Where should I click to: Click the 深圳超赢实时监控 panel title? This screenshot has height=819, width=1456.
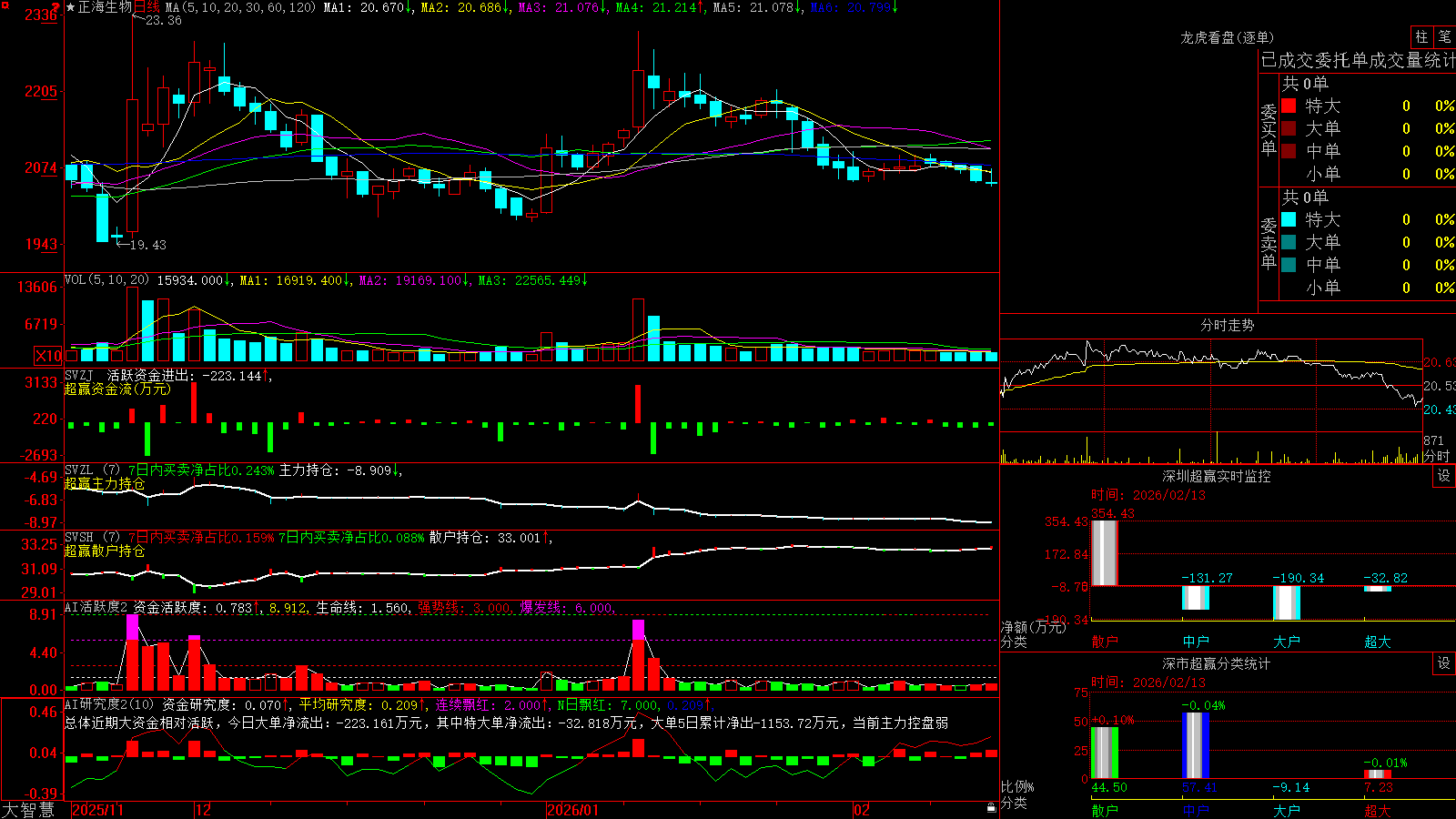[x=1217, y=476]
